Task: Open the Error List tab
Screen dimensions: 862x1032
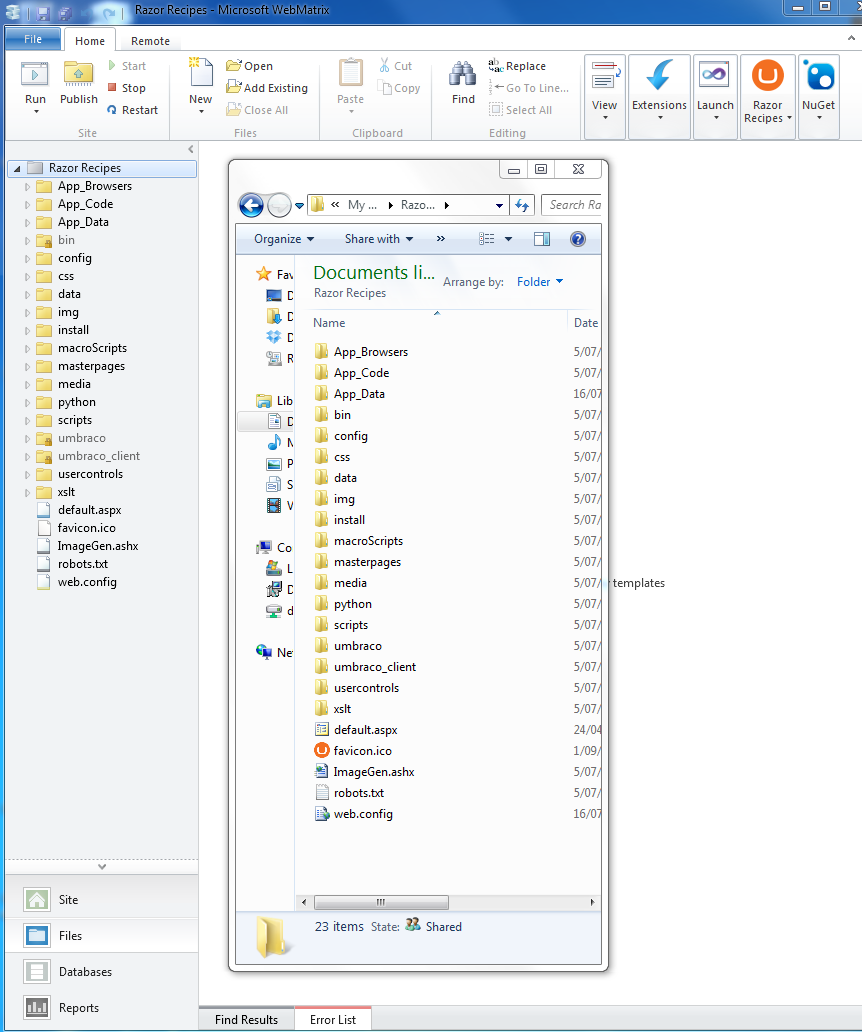Action: click(333, 1019)
